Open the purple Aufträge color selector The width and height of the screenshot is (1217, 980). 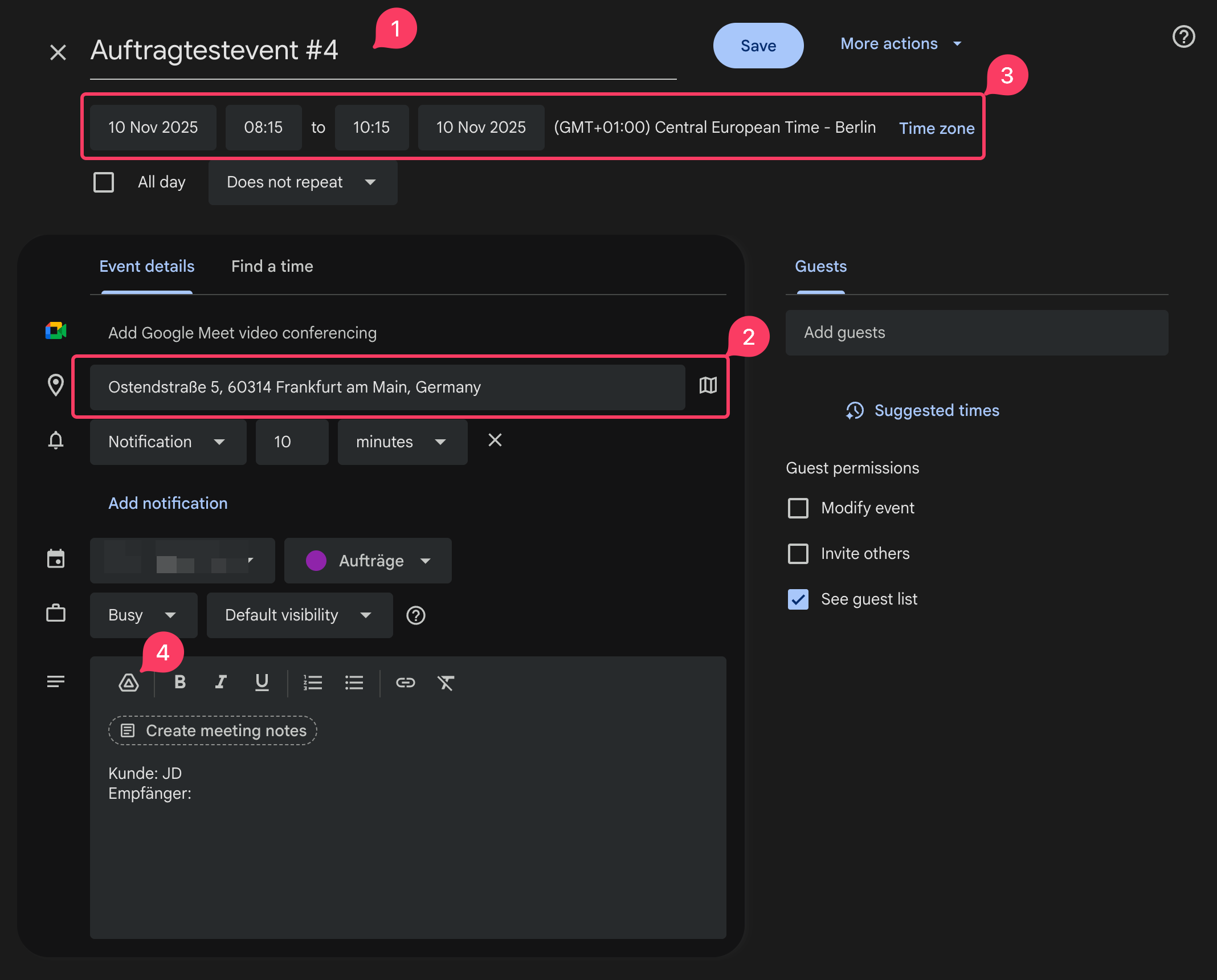tap(368, 561)
